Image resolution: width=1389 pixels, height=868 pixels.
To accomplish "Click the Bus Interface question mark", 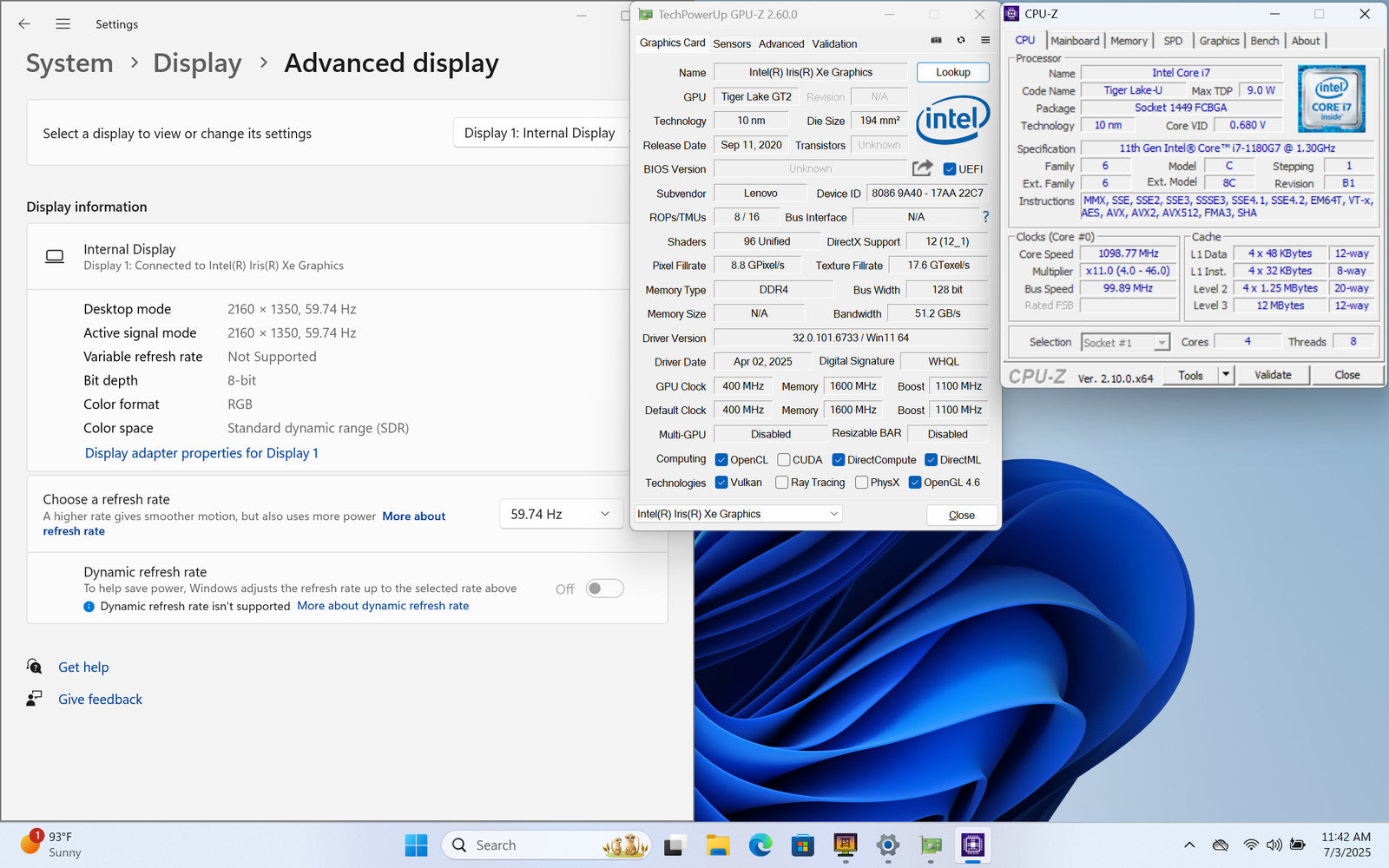I will (985, 217).
